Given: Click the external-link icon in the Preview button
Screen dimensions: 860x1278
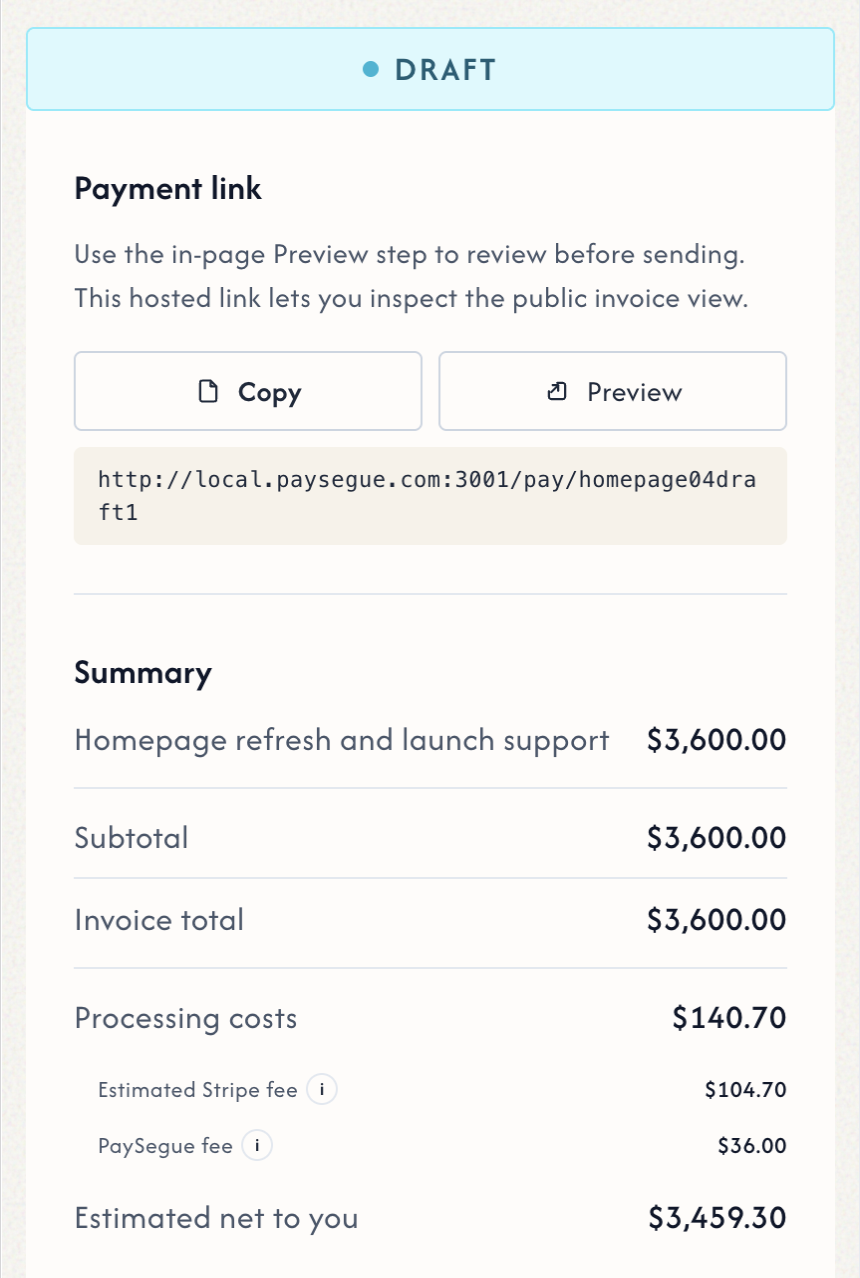Looking at the screenshot, I should pyautogui.click(x=556, y=392).
